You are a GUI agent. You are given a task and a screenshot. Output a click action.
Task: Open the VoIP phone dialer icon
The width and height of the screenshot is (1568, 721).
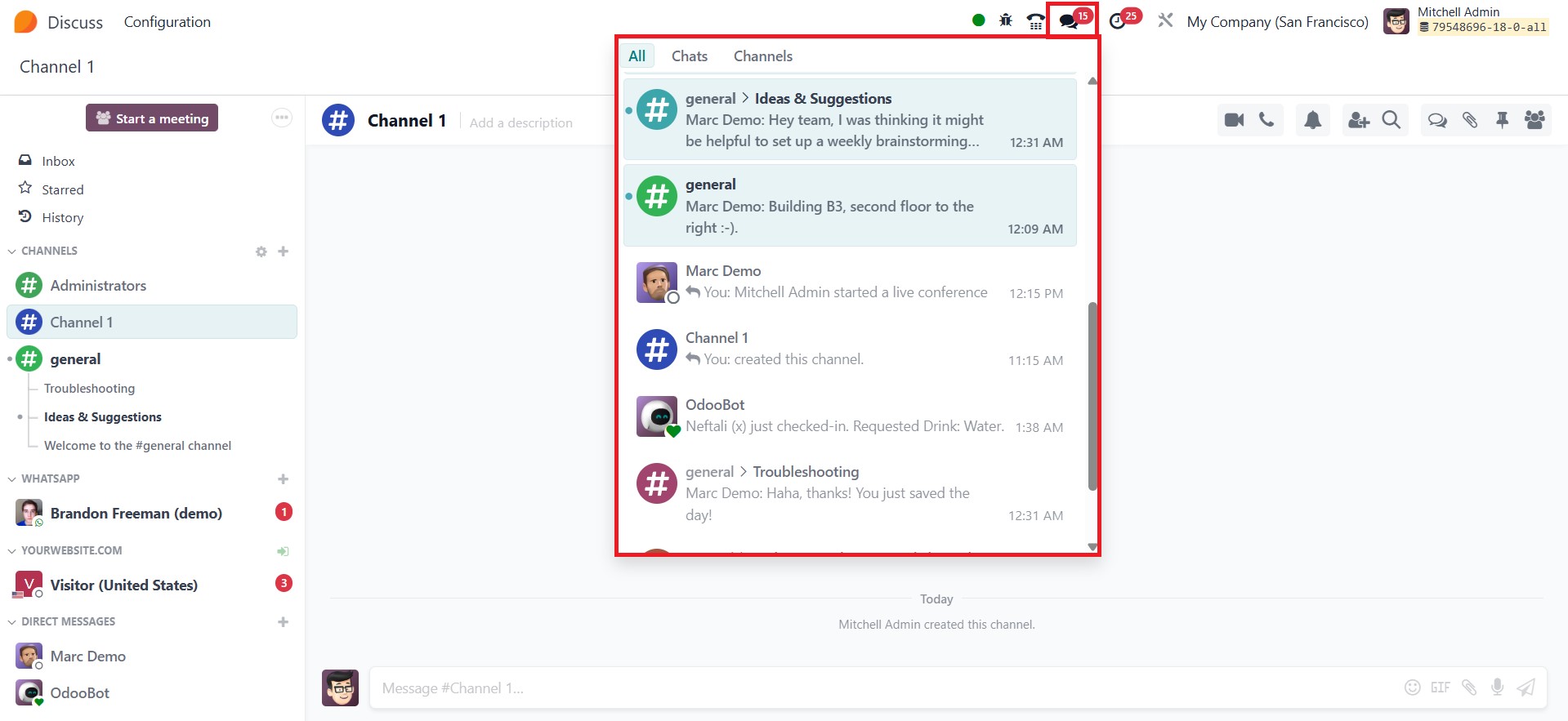[1036, 22]
